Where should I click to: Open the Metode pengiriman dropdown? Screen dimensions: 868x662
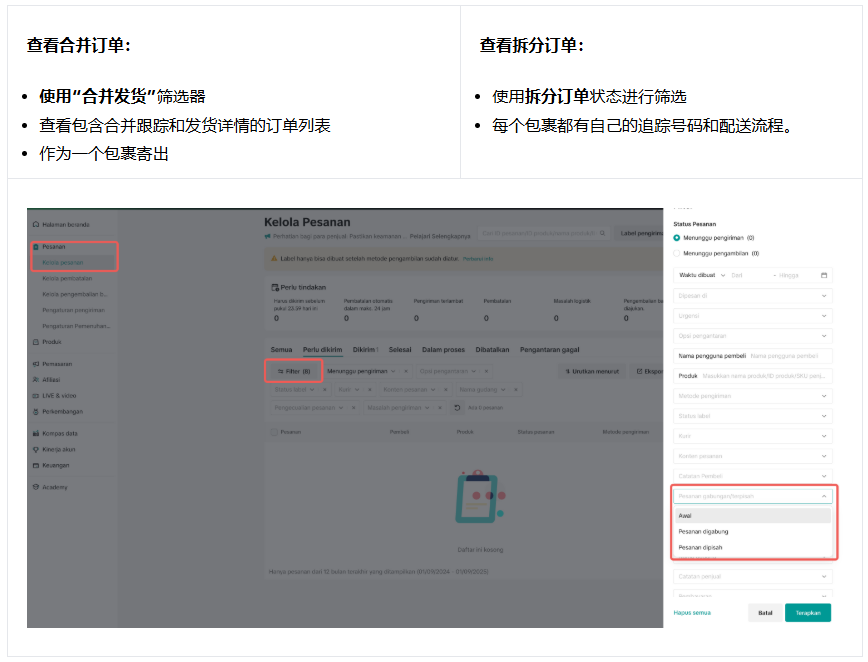823,396
